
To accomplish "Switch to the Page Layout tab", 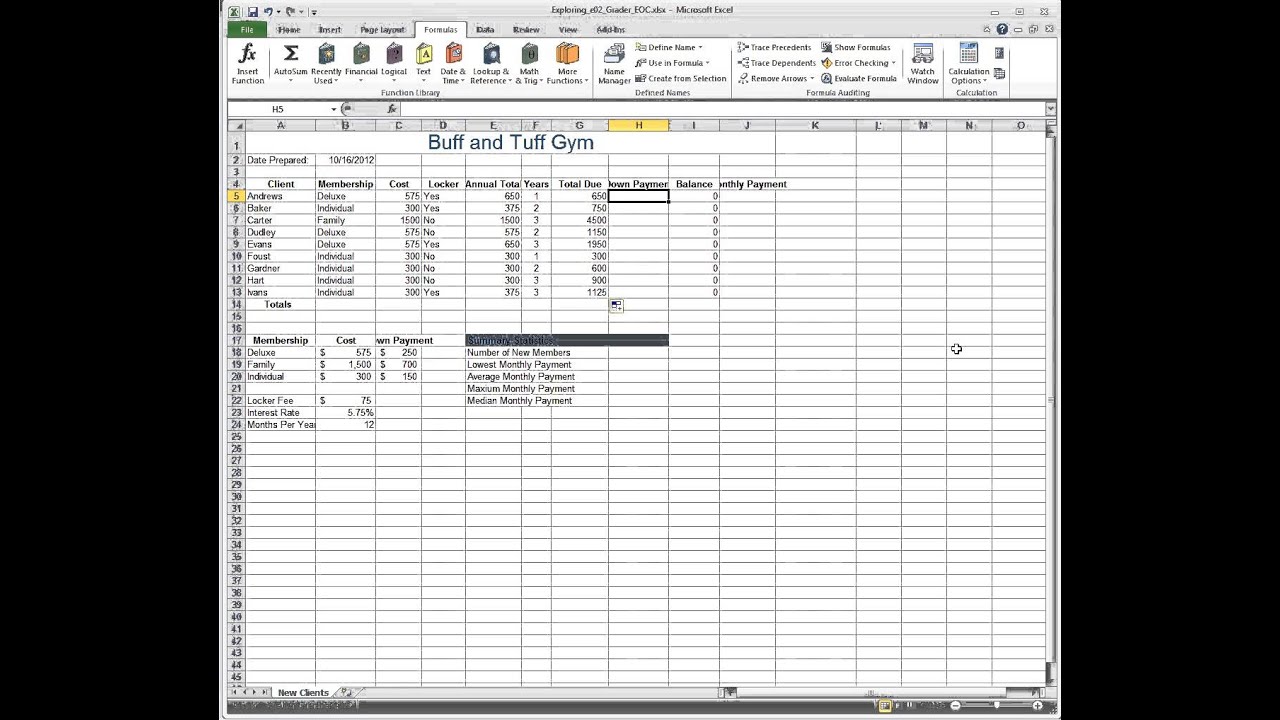I will coord(382,30).
